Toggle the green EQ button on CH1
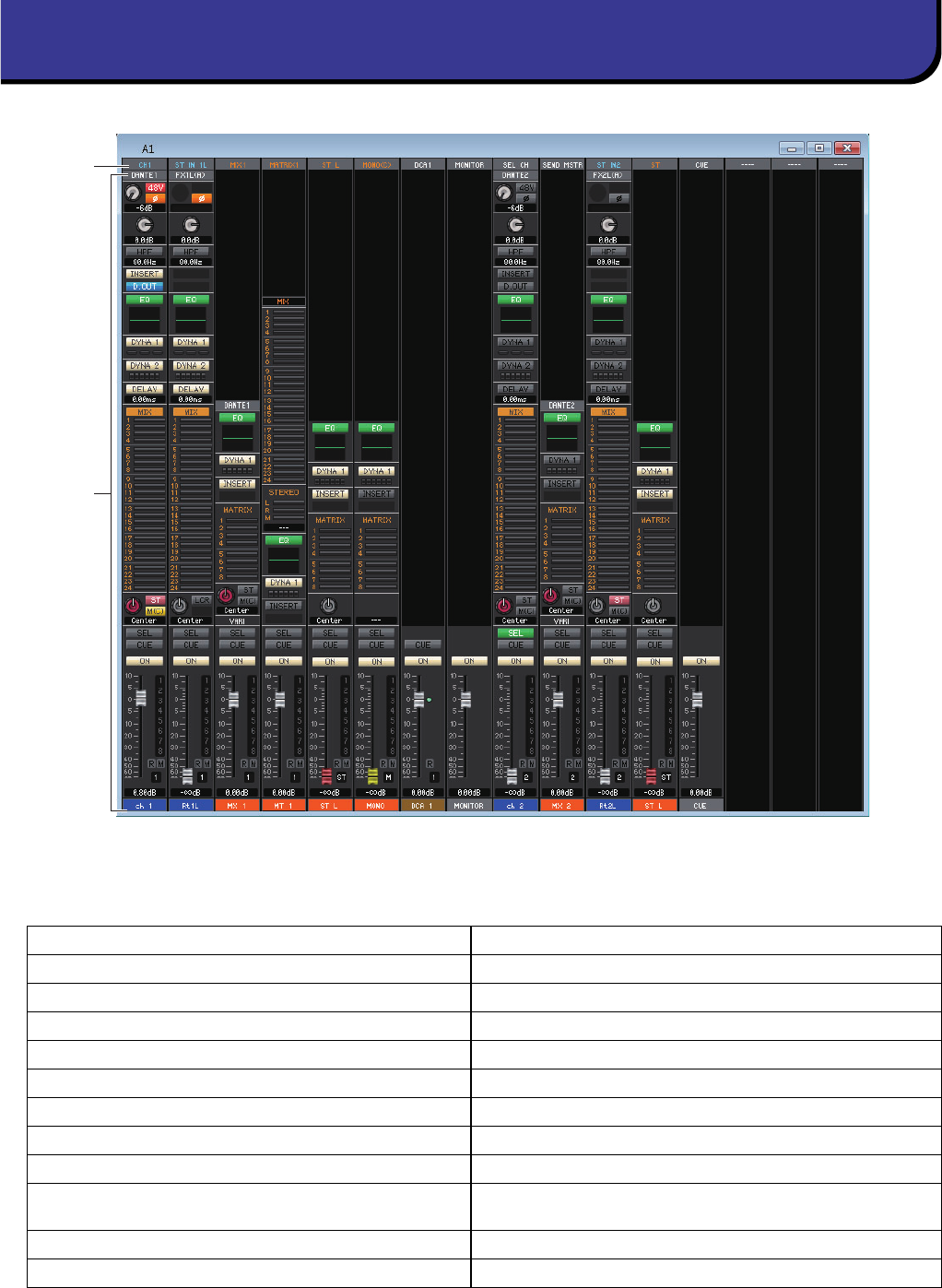The height and width of the screenshot is (1288, 942). 145,300
